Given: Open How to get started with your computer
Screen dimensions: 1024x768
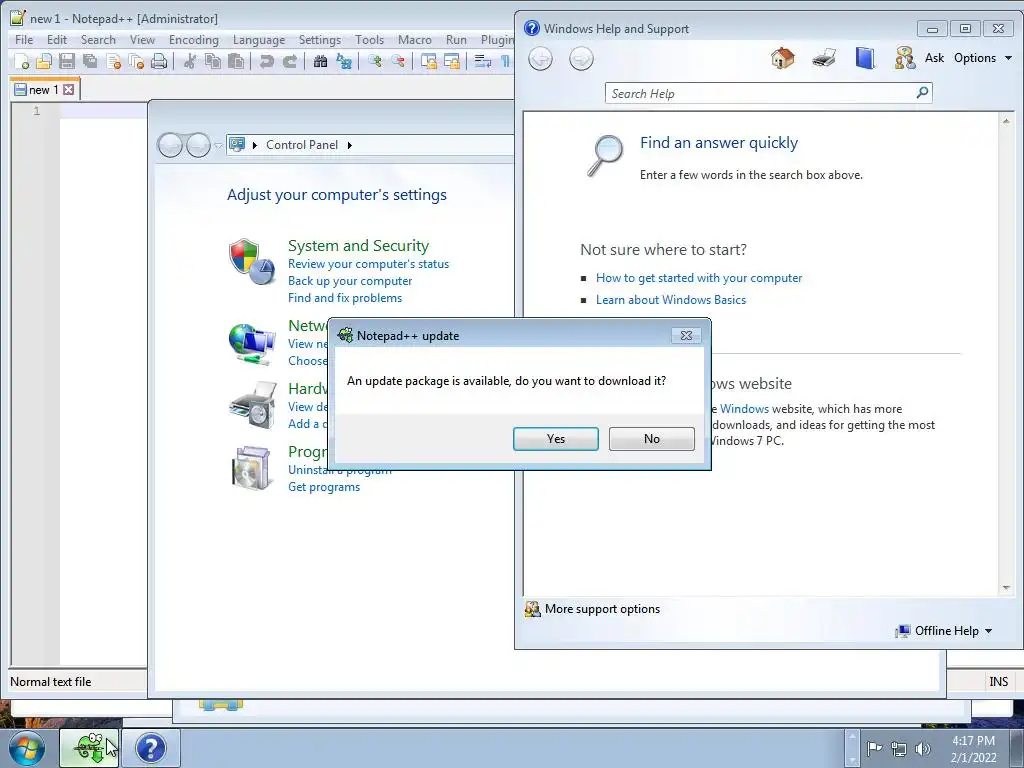Looking at the screenshot, I should [699, 278].
